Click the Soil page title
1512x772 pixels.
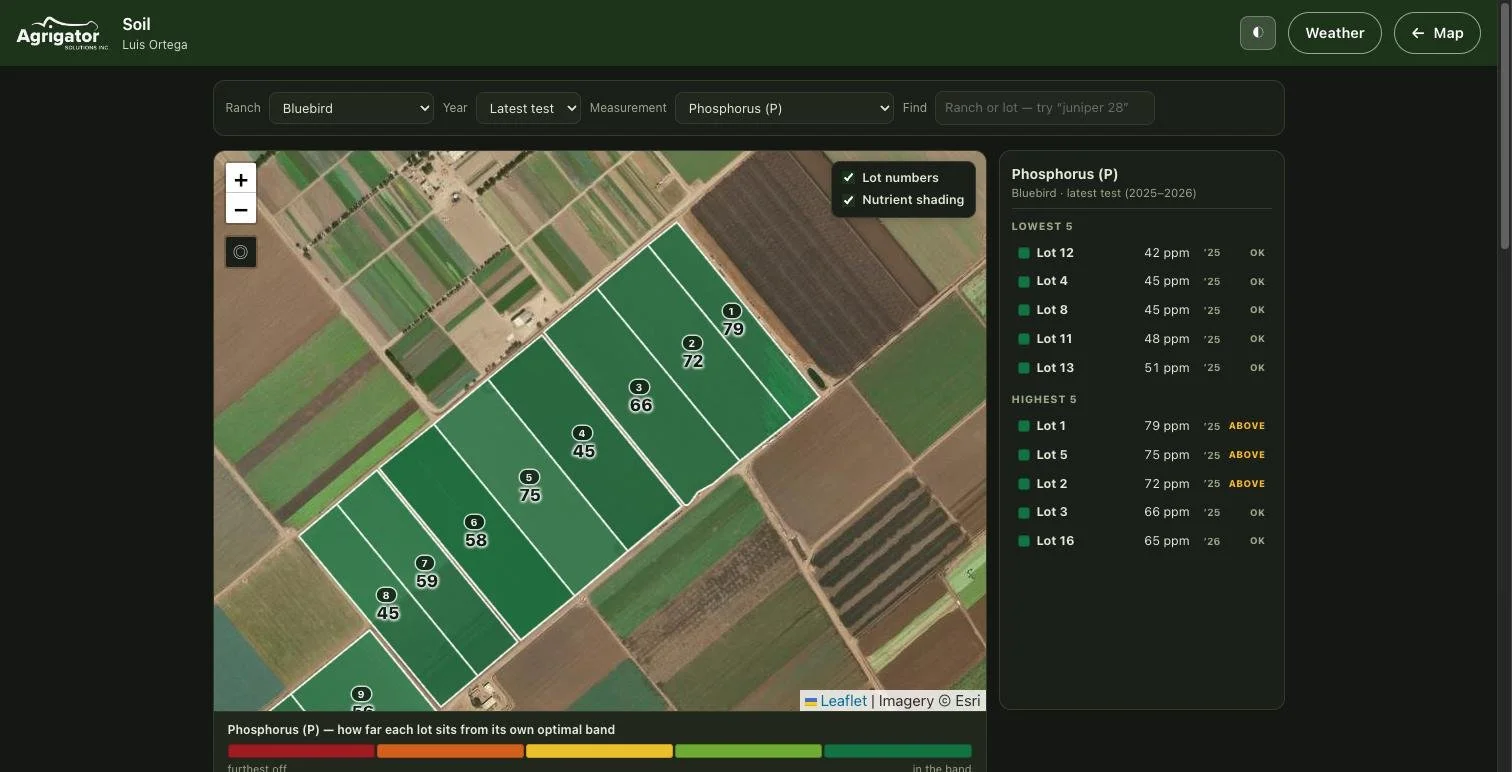click(136, 24)
